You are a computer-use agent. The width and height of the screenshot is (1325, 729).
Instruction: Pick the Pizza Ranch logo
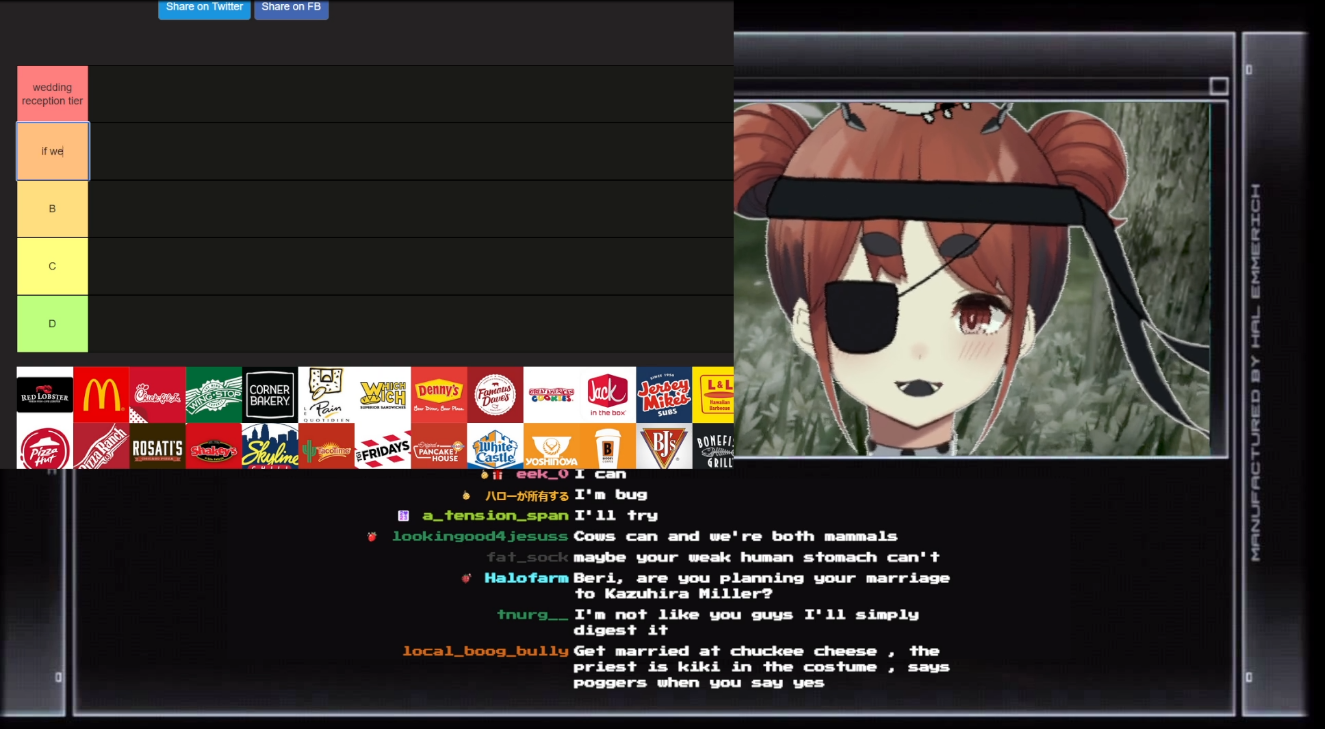pyautogui.click(x=101, y=446)
